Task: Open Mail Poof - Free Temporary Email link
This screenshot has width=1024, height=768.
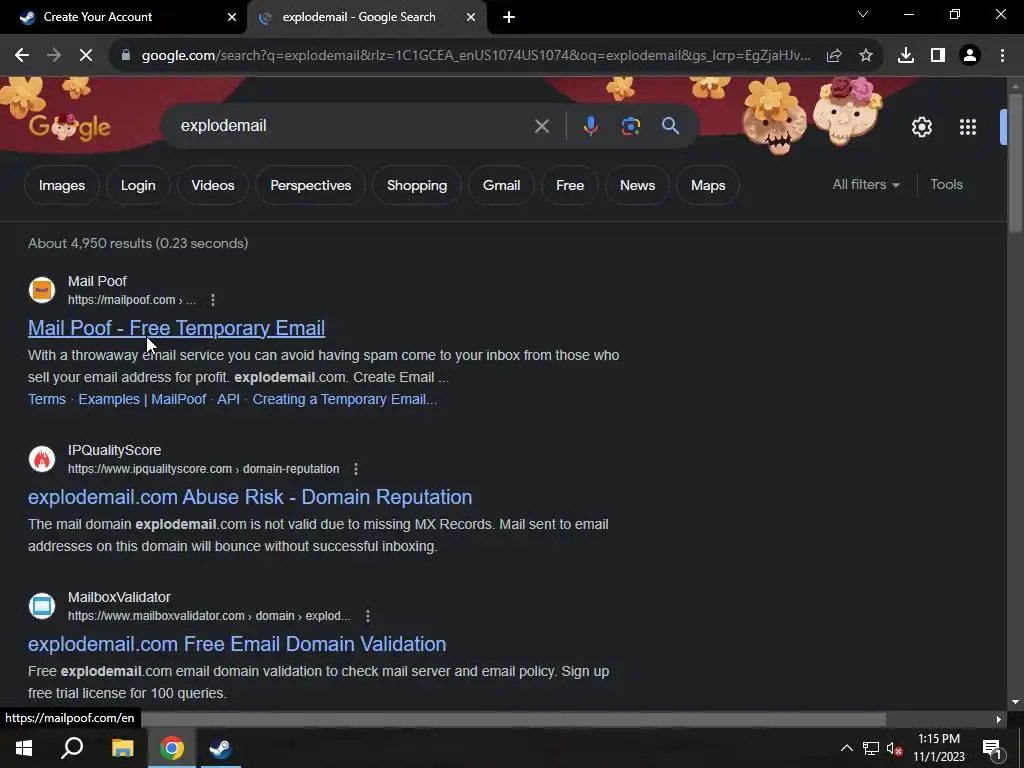Action: tap(176, 328)
